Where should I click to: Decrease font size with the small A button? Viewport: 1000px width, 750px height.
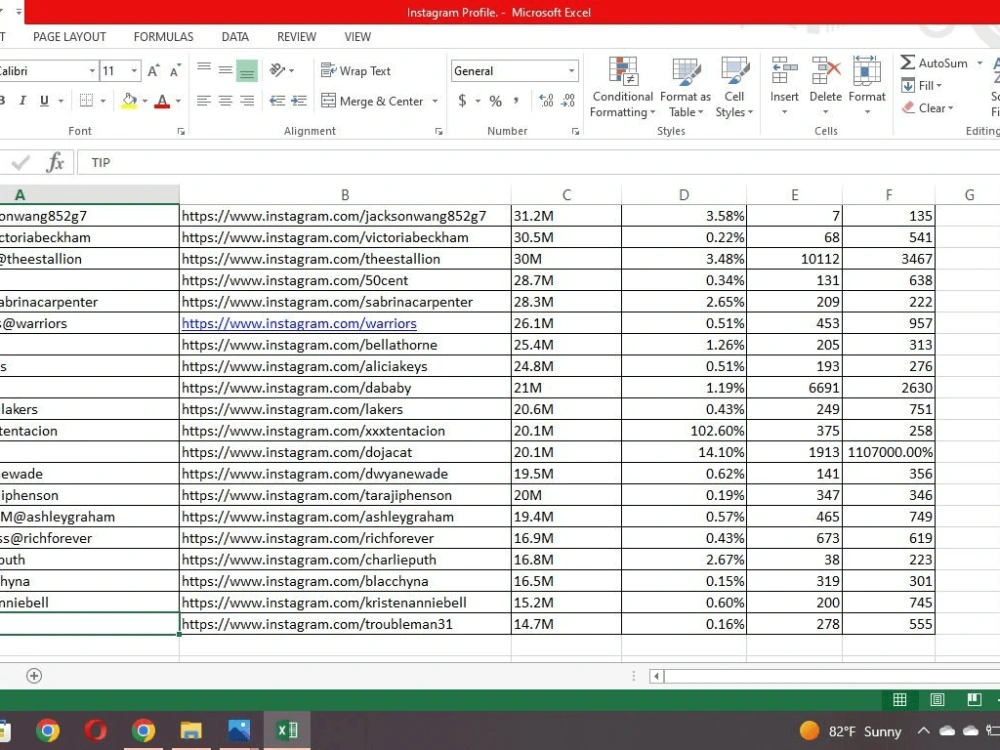tap(175, 71)
